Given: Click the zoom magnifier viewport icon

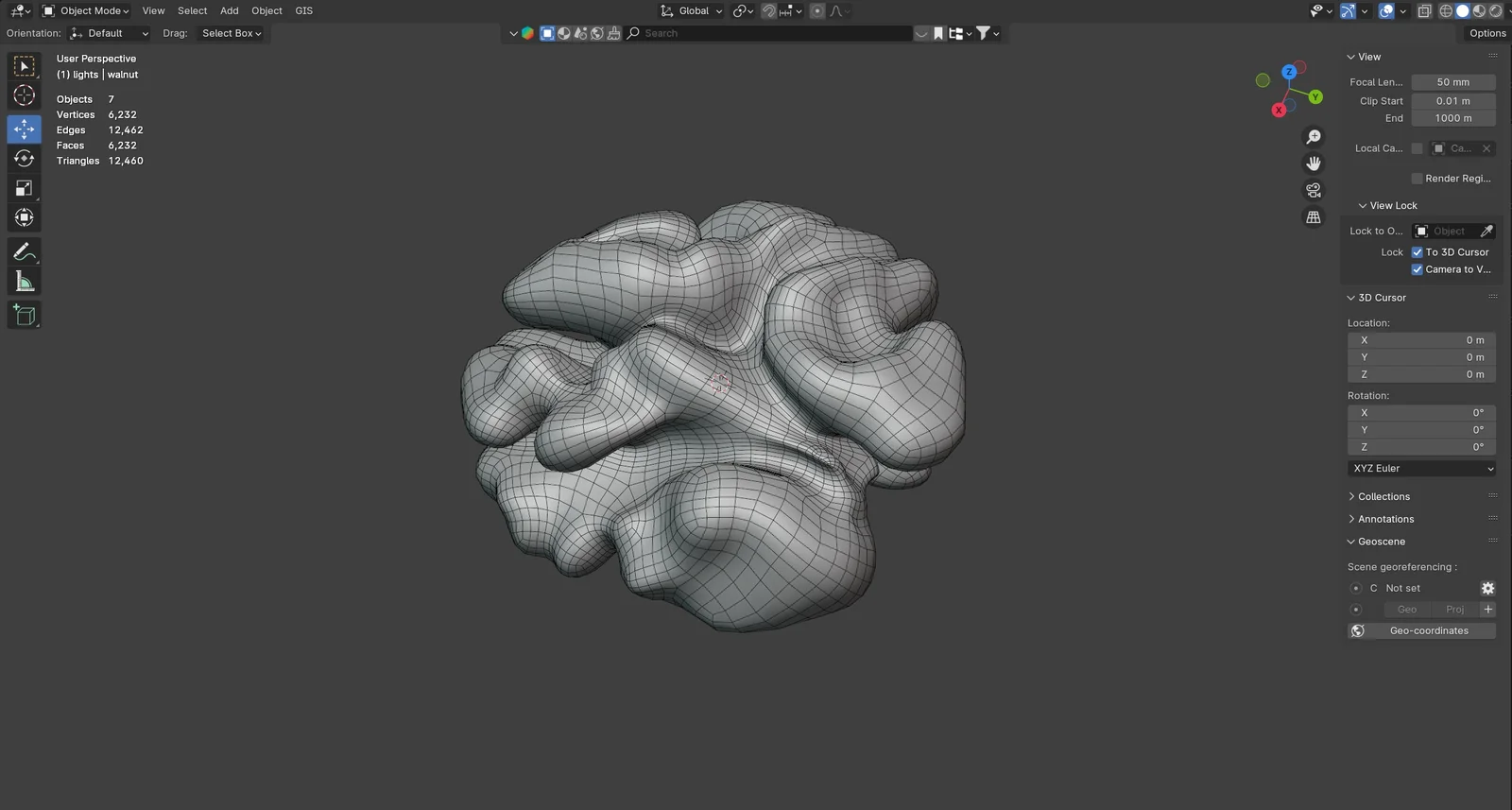Looking at the screenshot, I should point(1314,137).
